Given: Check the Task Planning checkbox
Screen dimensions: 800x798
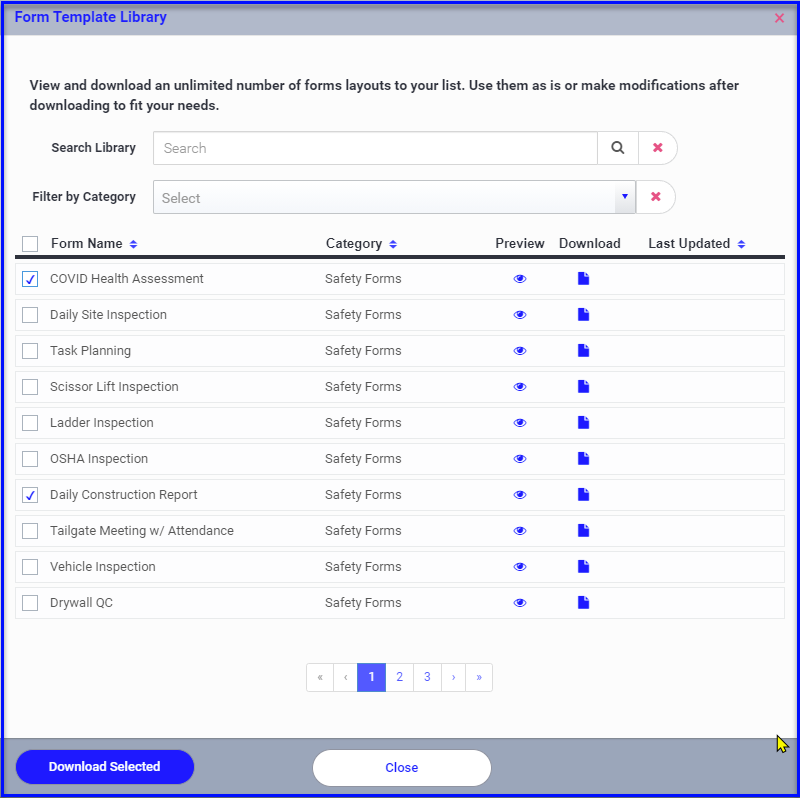Looking at the screenshot, I should coord(30,351).
